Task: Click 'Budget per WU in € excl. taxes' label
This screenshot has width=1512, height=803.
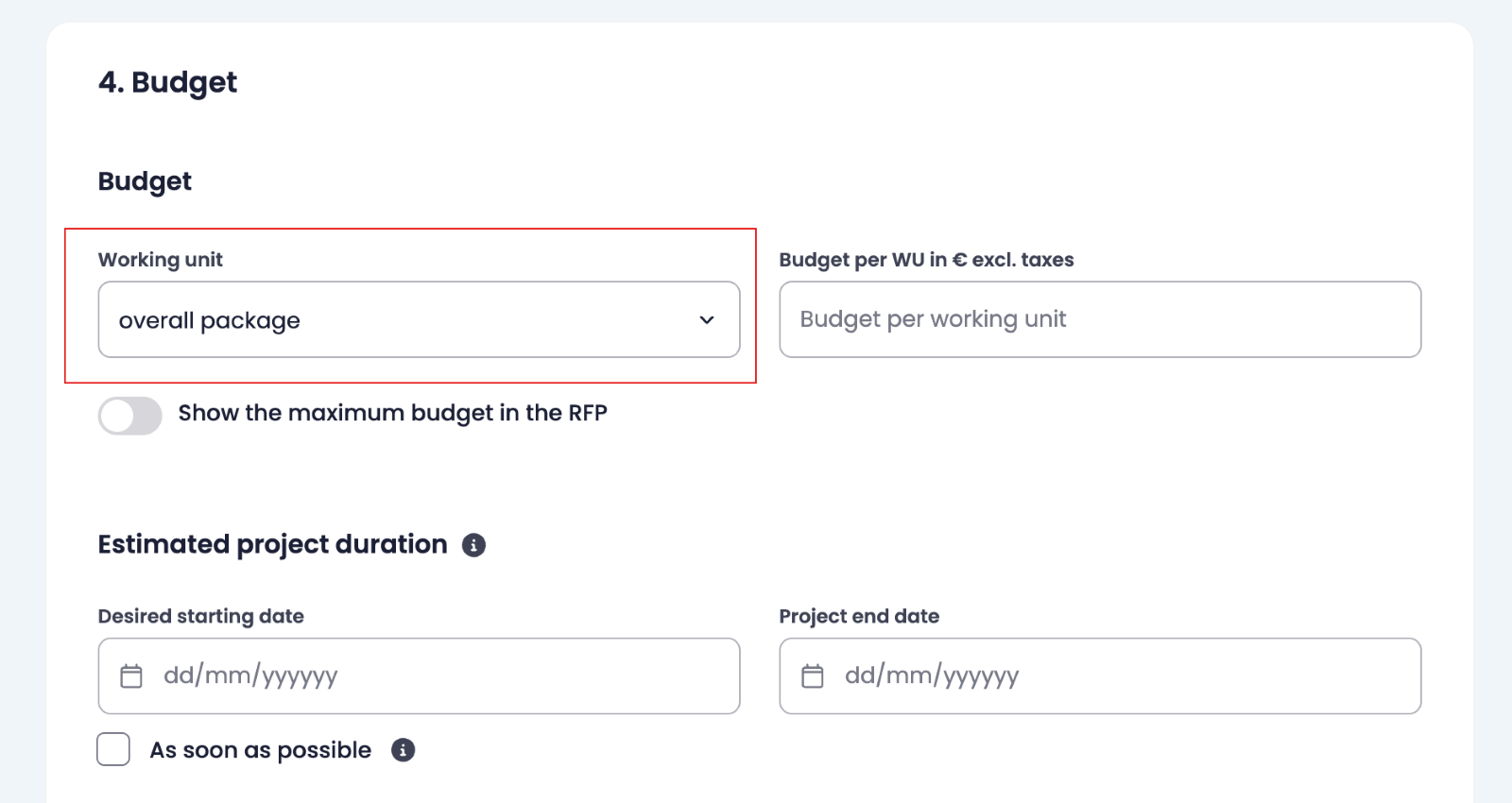Action: pos(927,260)
